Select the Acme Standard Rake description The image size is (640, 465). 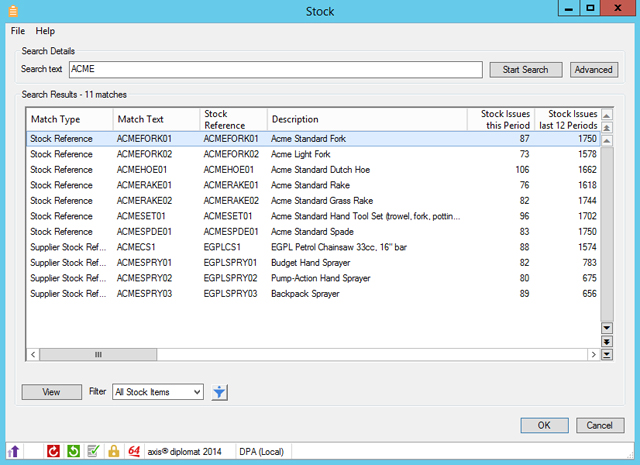(x=310, y=185)
